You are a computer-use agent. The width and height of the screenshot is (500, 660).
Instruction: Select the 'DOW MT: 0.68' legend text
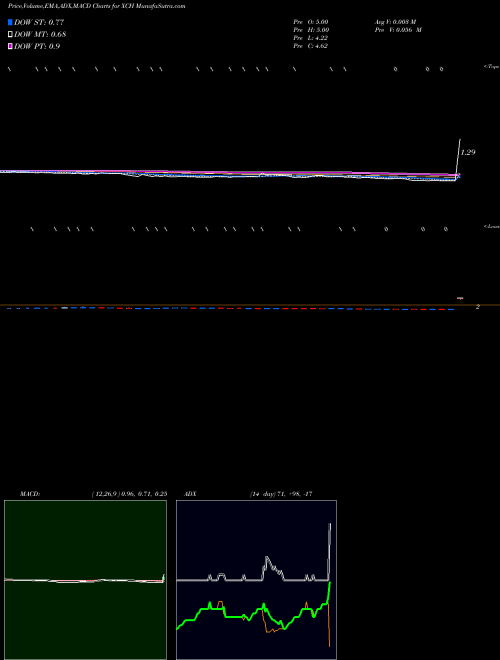coord(40,34)
